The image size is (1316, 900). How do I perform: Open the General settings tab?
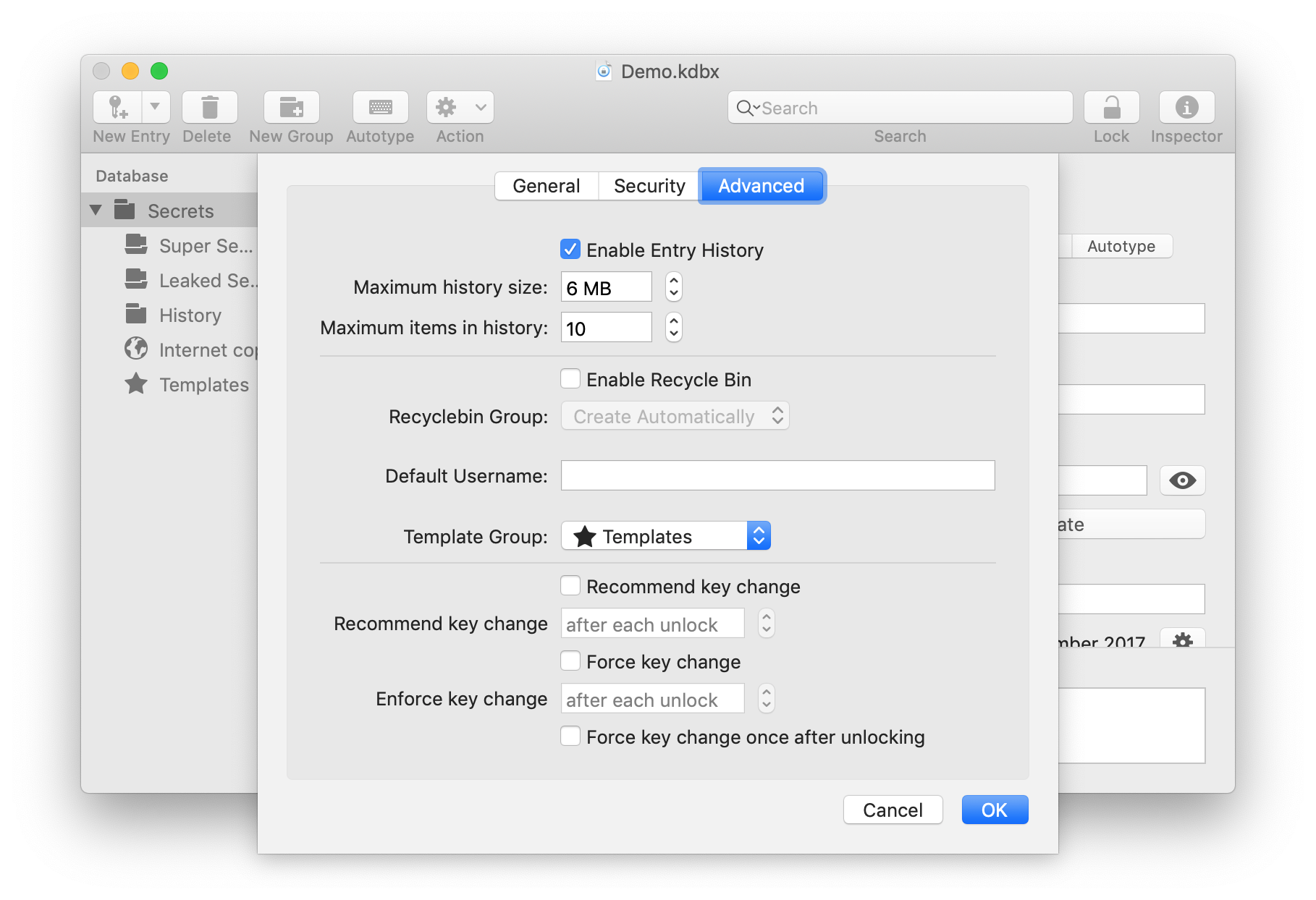point(546,185)
